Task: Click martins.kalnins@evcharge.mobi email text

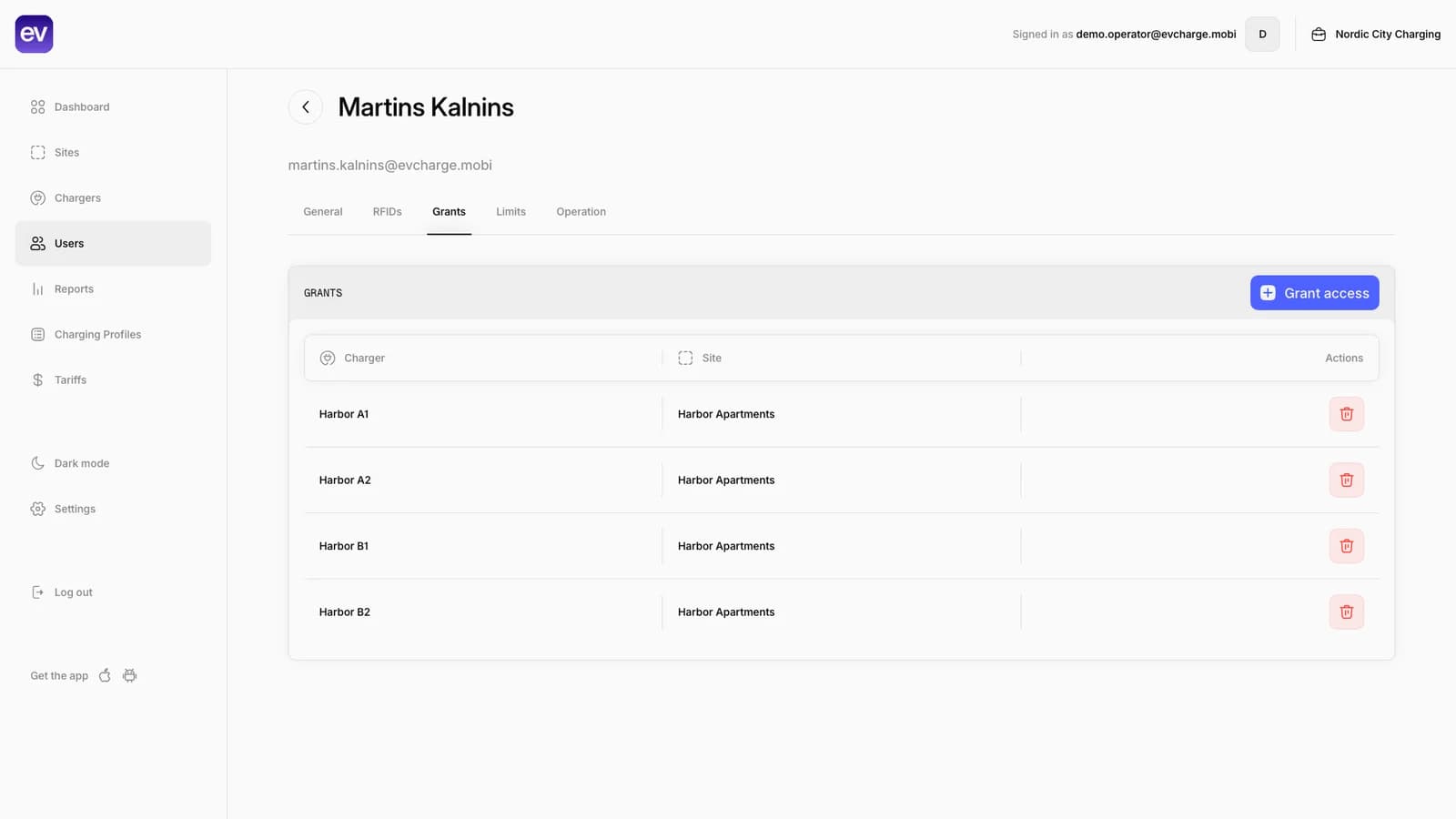Action: tap(390, 165)
